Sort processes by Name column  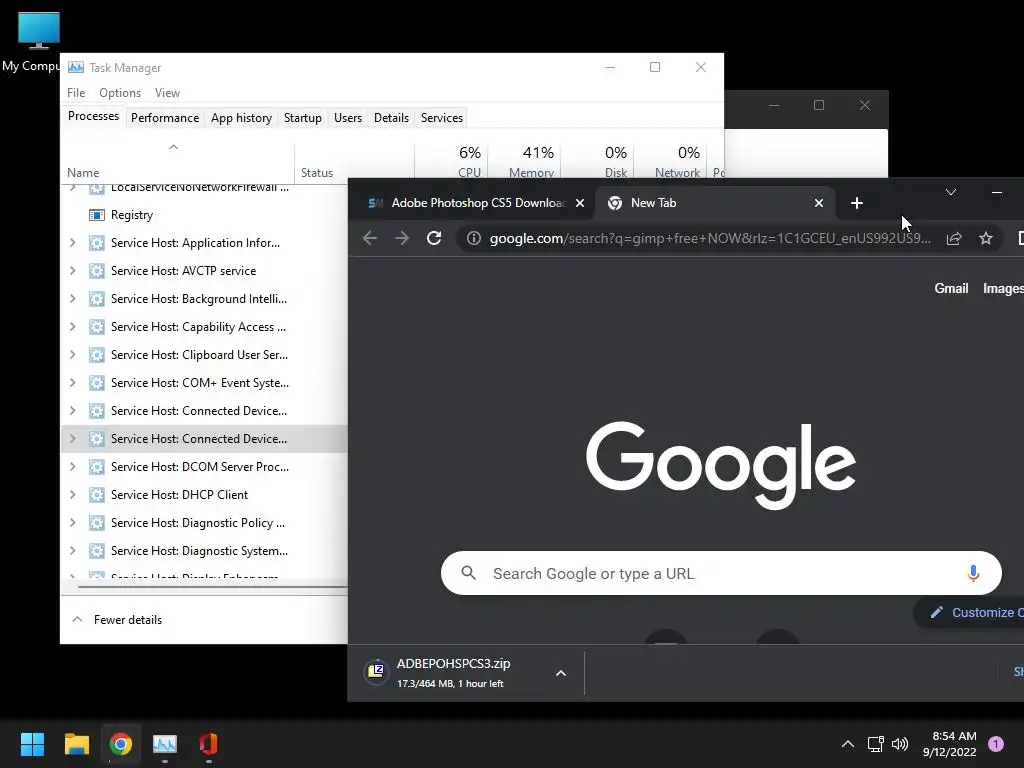tap(178, 161)
